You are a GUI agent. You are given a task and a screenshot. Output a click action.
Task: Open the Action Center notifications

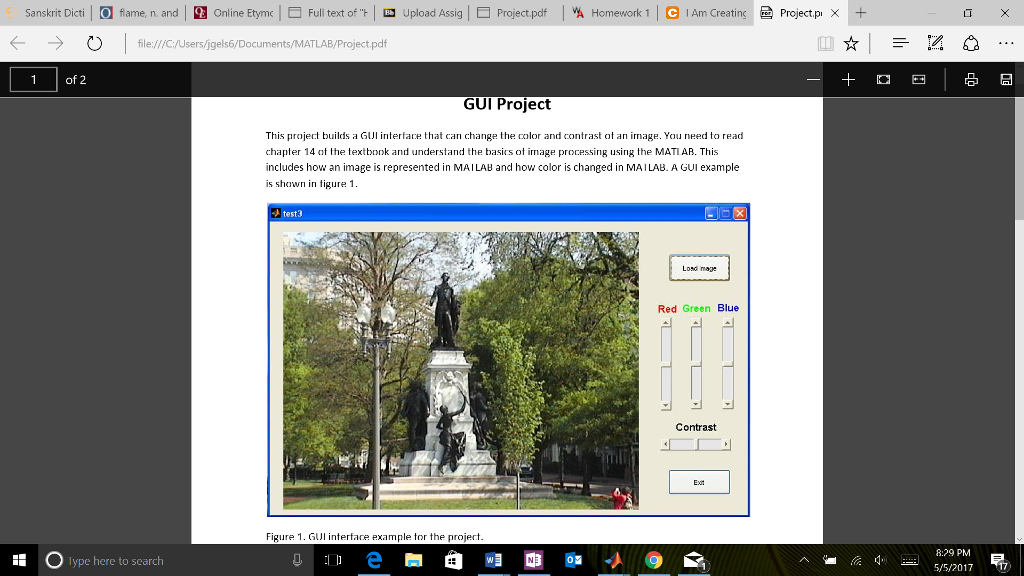(999, 560)
